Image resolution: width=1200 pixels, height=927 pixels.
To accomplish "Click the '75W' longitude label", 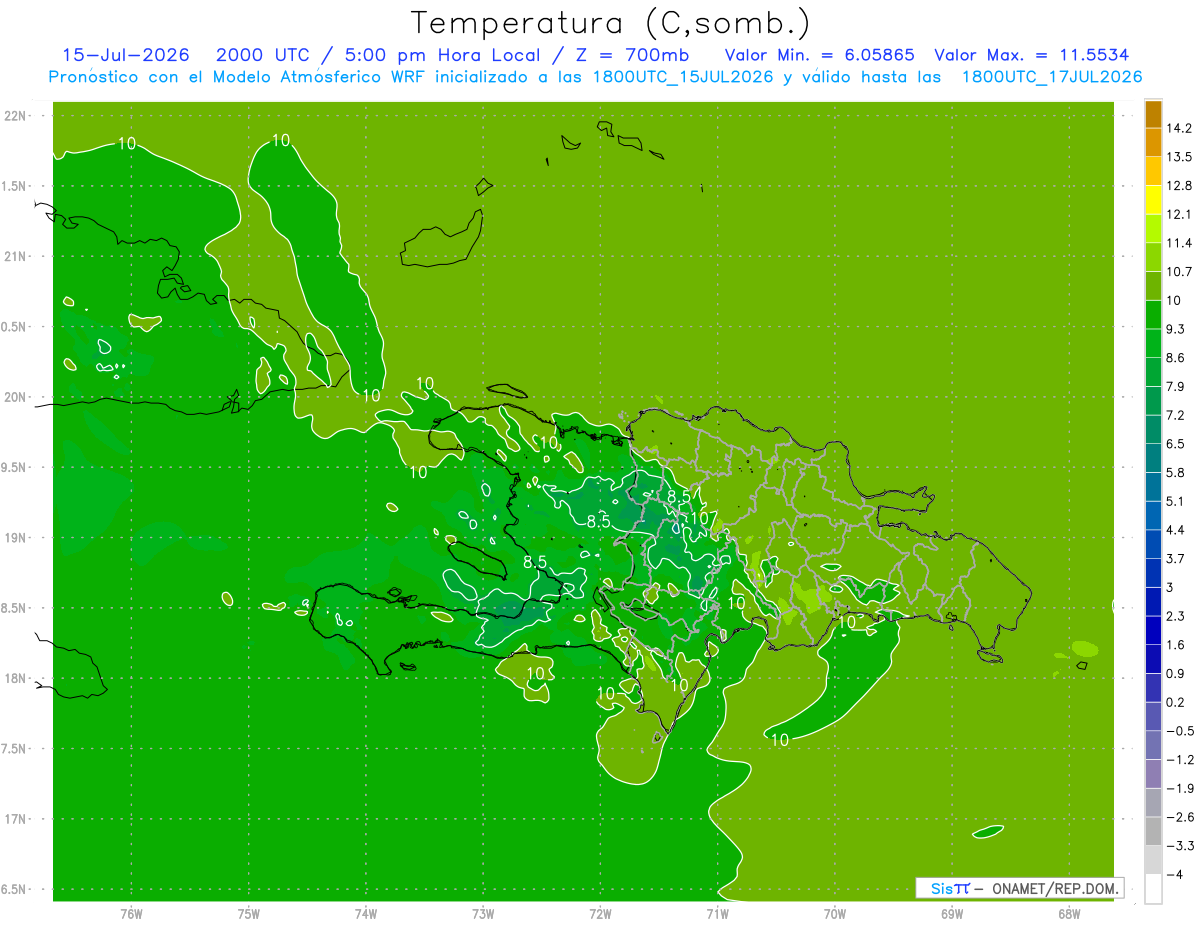I will tap(248, 913).
